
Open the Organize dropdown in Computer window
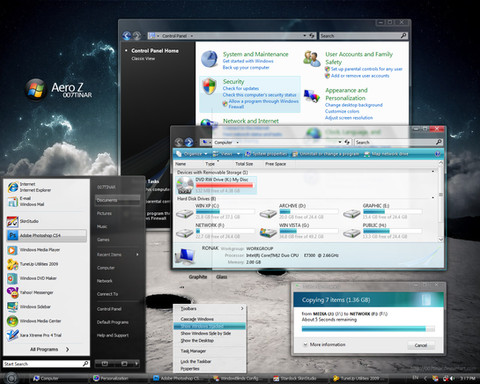(x=192, y=154)
